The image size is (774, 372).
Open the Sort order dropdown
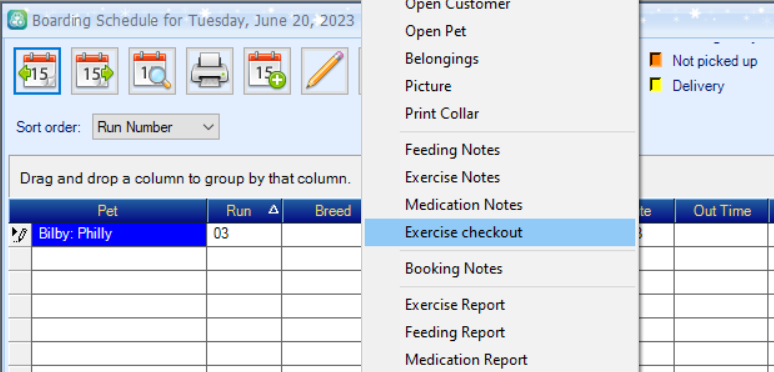click(156, 127)
